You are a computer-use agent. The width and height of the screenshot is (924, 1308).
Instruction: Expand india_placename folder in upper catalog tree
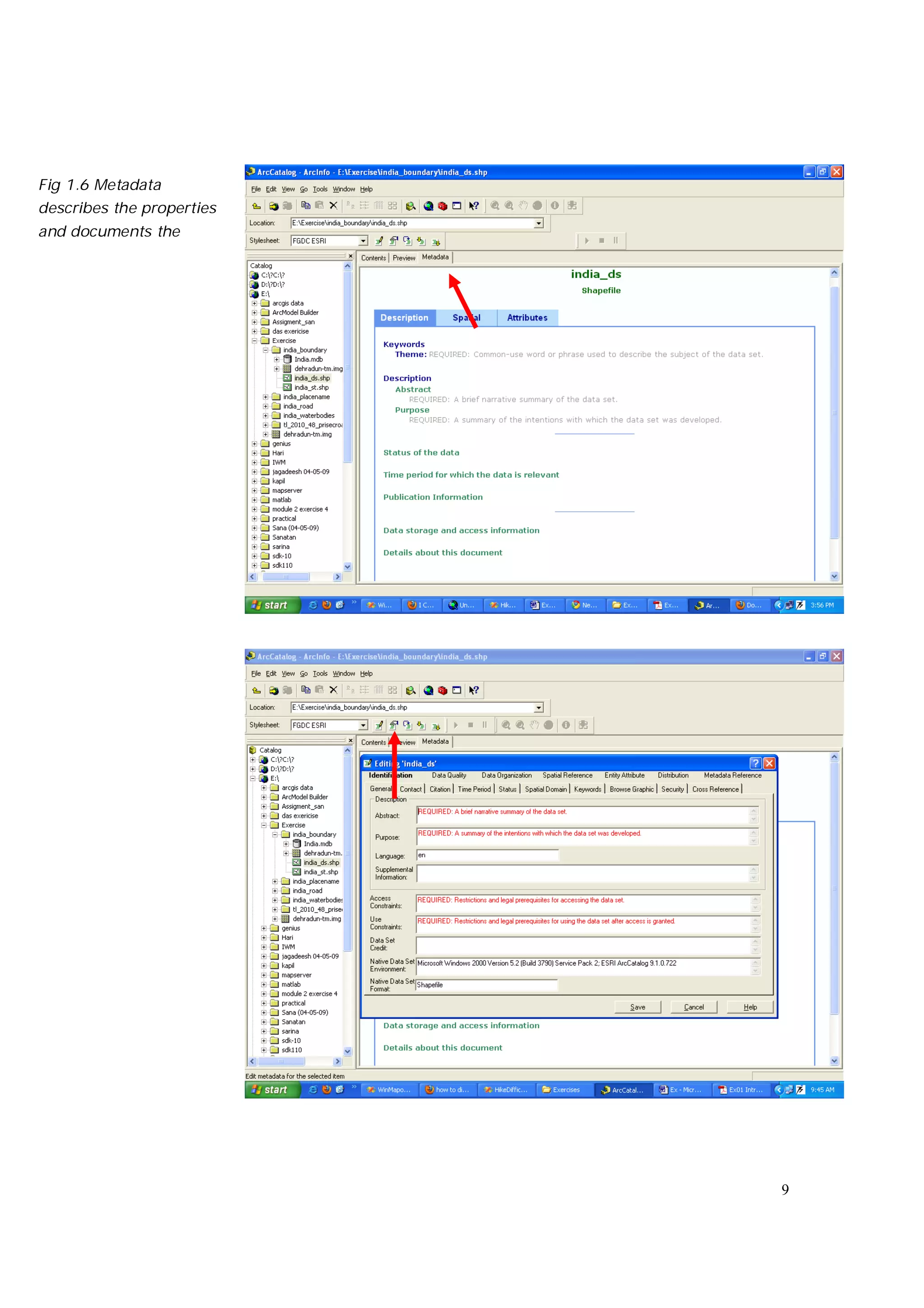click(x=265, y=397)
